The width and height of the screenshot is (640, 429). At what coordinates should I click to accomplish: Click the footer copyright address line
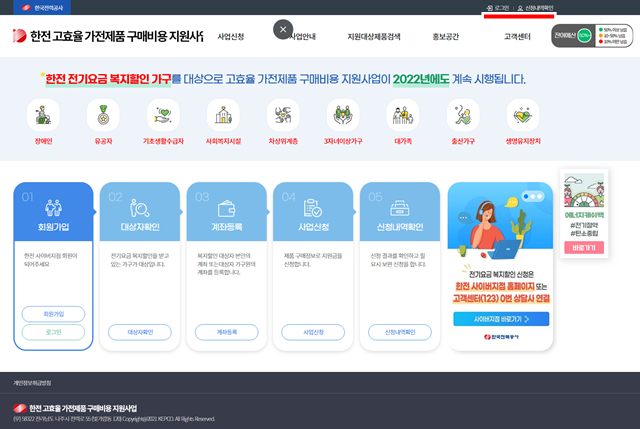[114, 419]
